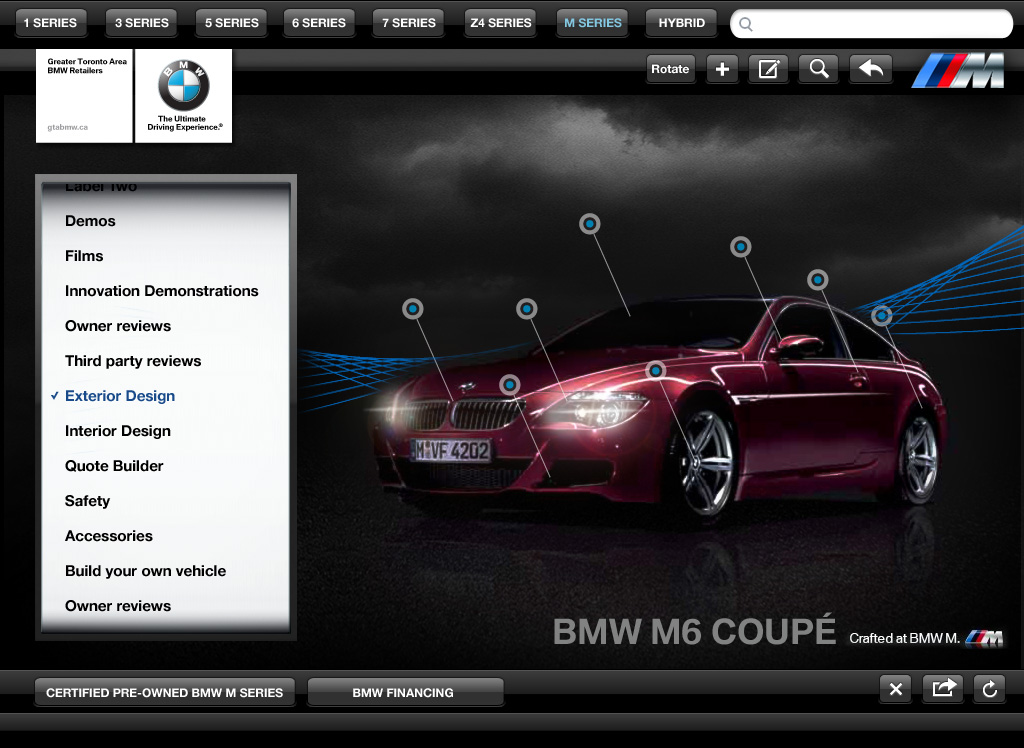This screenshot has width=1024, height=748.
Task: Open the 1 SERIES tab
Action: [x=50, y=23]
